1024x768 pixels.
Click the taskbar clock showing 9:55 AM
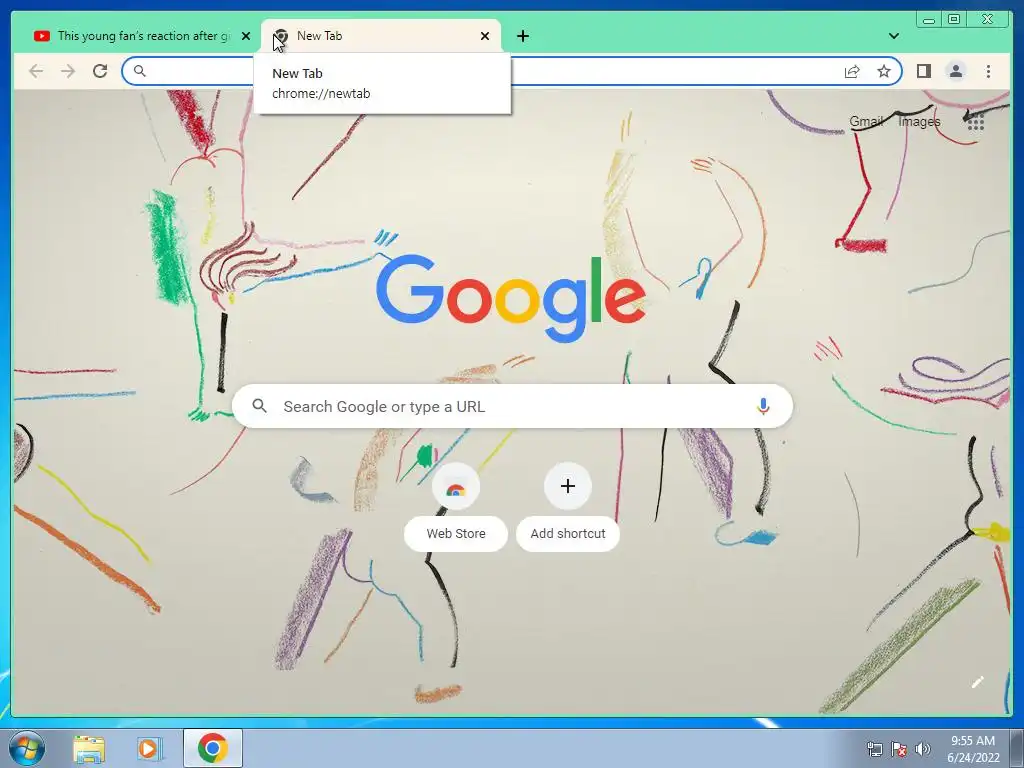973,749
